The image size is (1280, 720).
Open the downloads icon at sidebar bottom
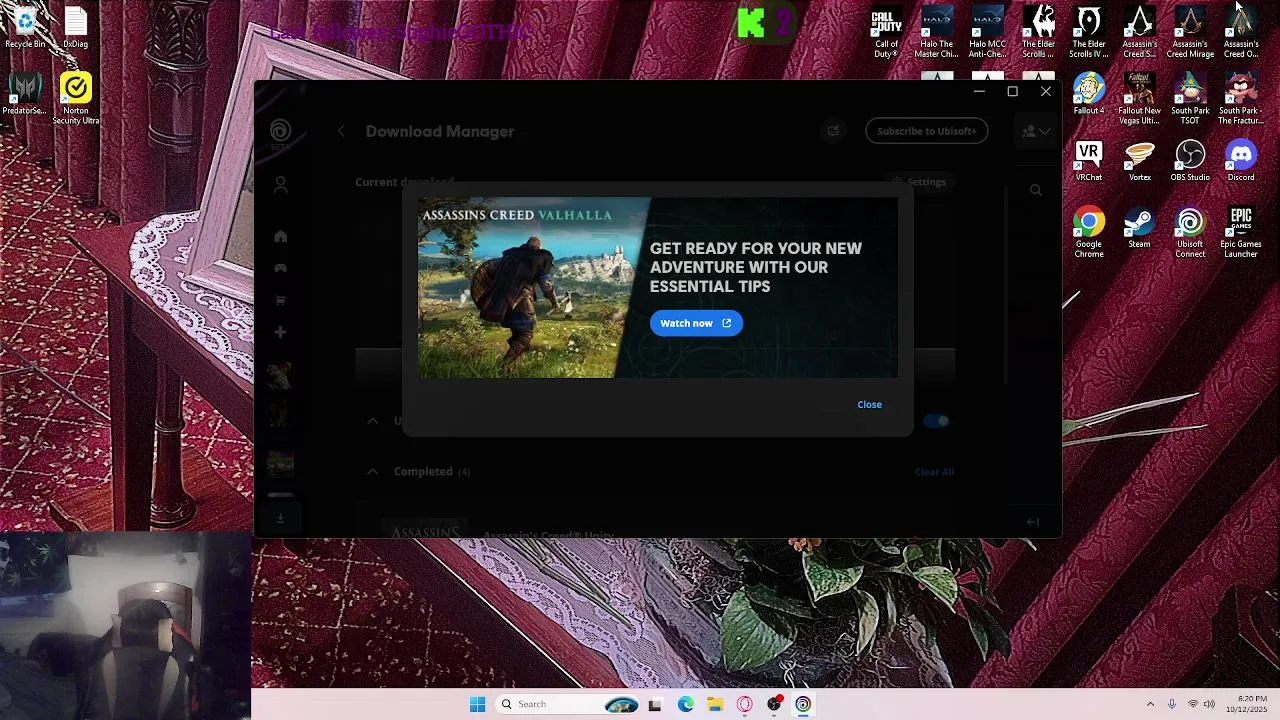click(x=281, y=518)
